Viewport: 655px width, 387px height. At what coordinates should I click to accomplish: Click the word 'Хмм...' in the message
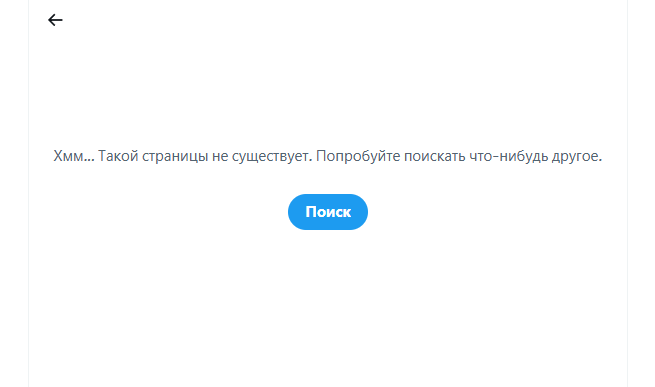point(74,156)
